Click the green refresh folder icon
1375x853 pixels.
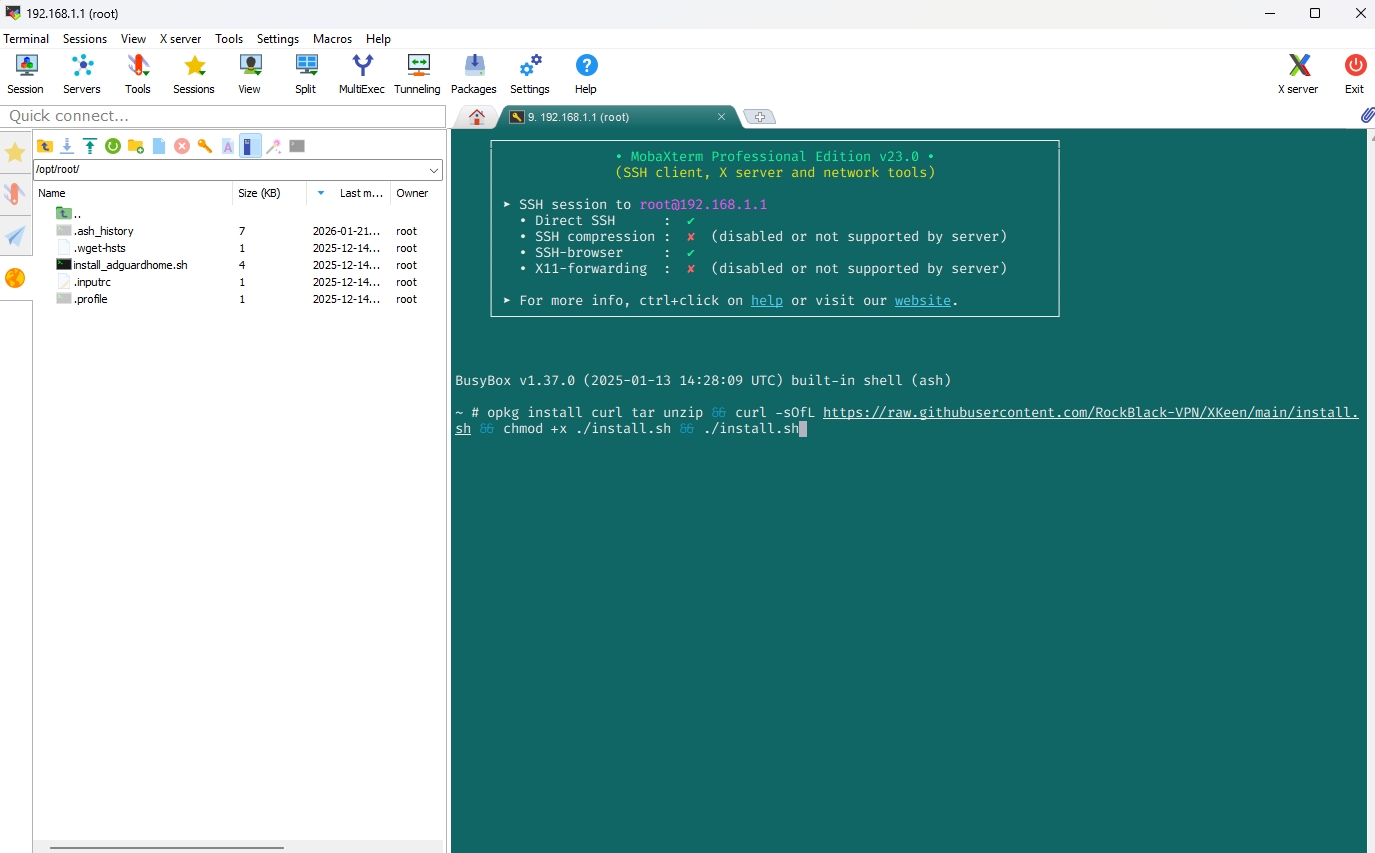point(113,146)
